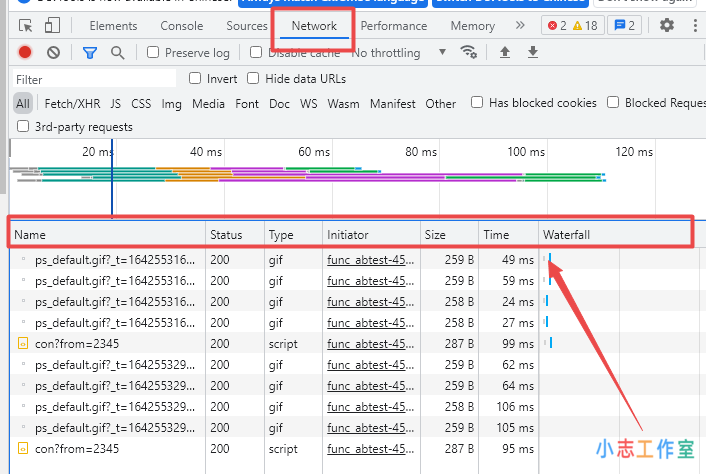This screenshot has width=706, height=474.
Task: Toggle the network filter funnel icon
Action: click(90, 52)
